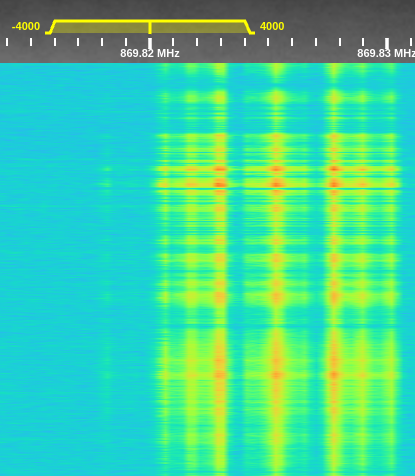This screenshot has height=476, width=415.
Task: Click inside the shaded yellow passband, left half
Action: coord(100,28)
